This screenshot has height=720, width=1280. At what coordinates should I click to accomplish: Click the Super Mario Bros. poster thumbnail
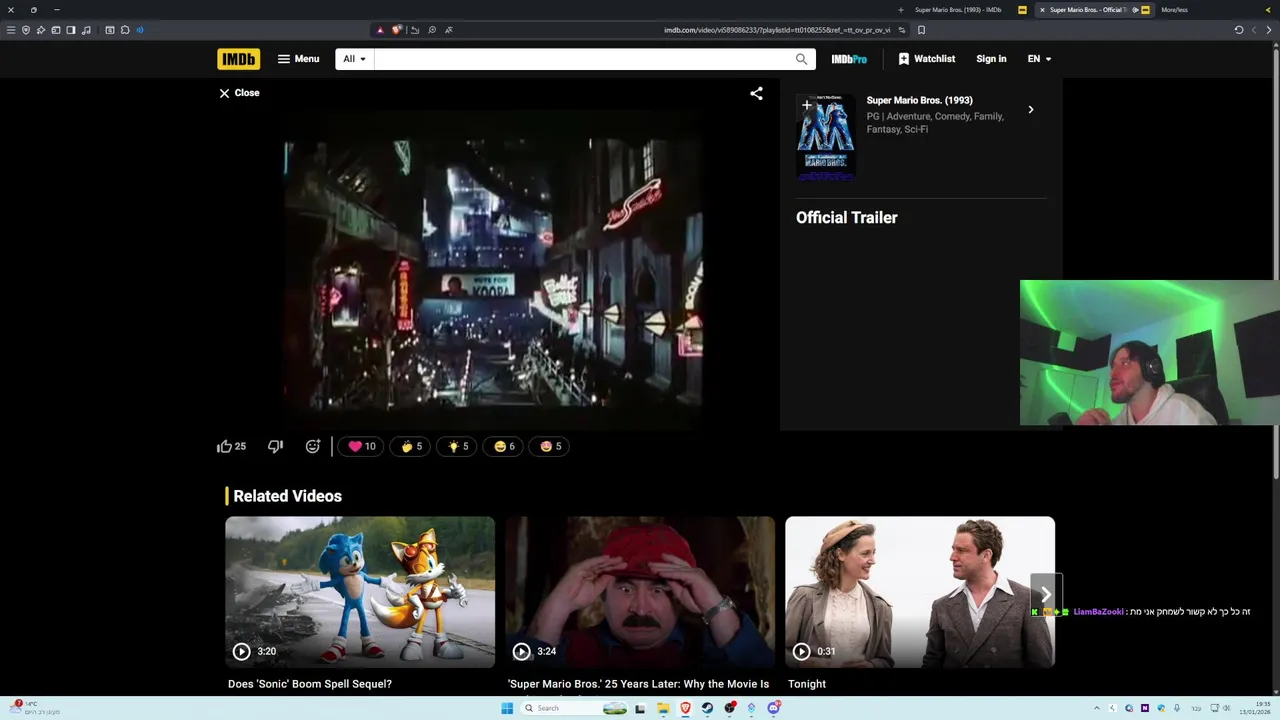coord(826,138)
